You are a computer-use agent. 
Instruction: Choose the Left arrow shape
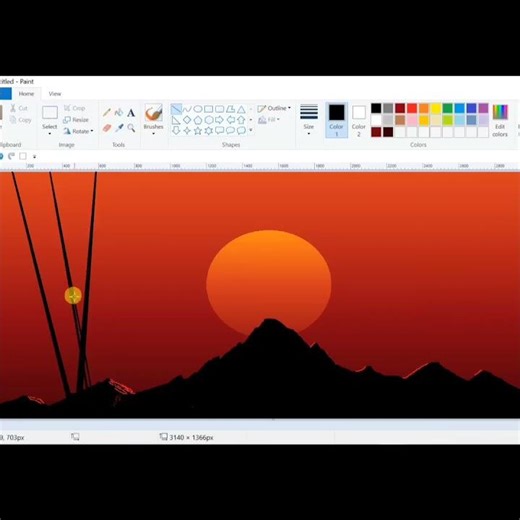[x=230, y=120]
